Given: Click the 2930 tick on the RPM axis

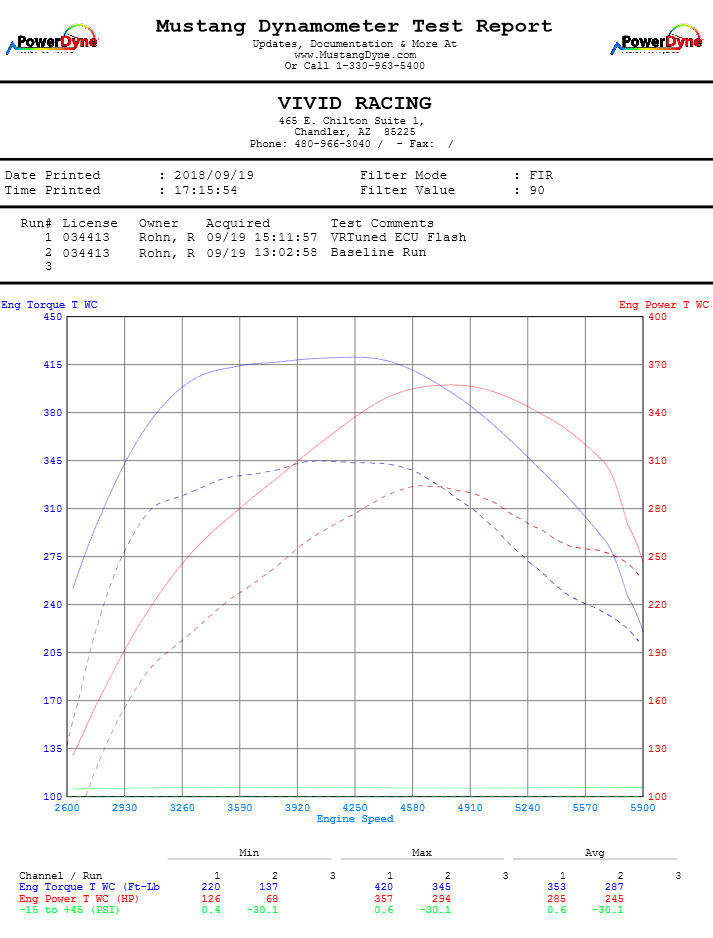Looking at the screenshot, I should (x=124, y=808).
